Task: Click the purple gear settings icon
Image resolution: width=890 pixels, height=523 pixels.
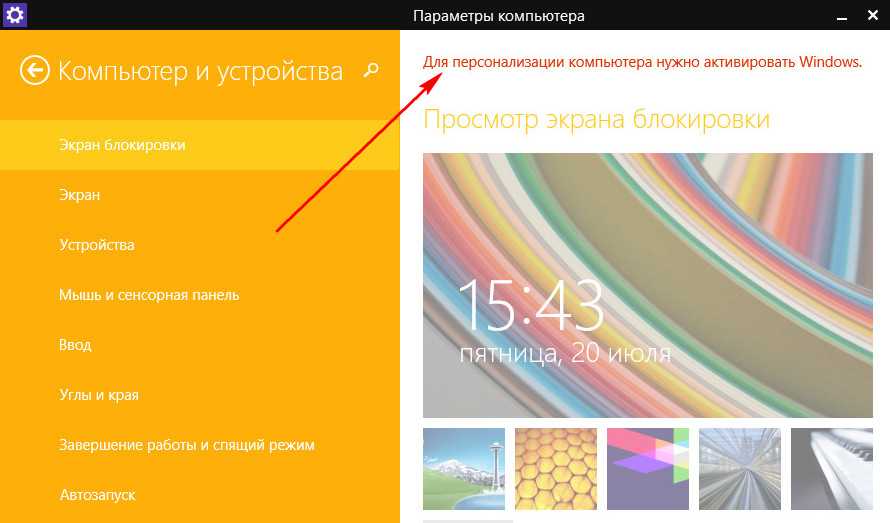Action: click(15, 15)
